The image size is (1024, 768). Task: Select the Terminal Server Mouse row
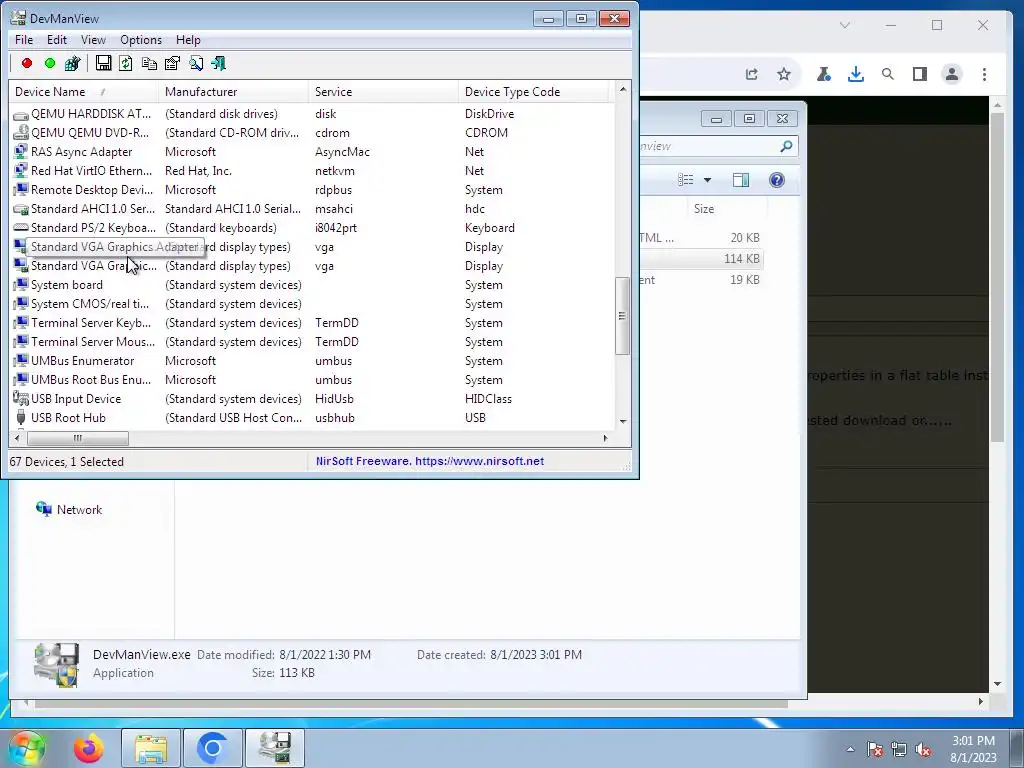point(312,342)
